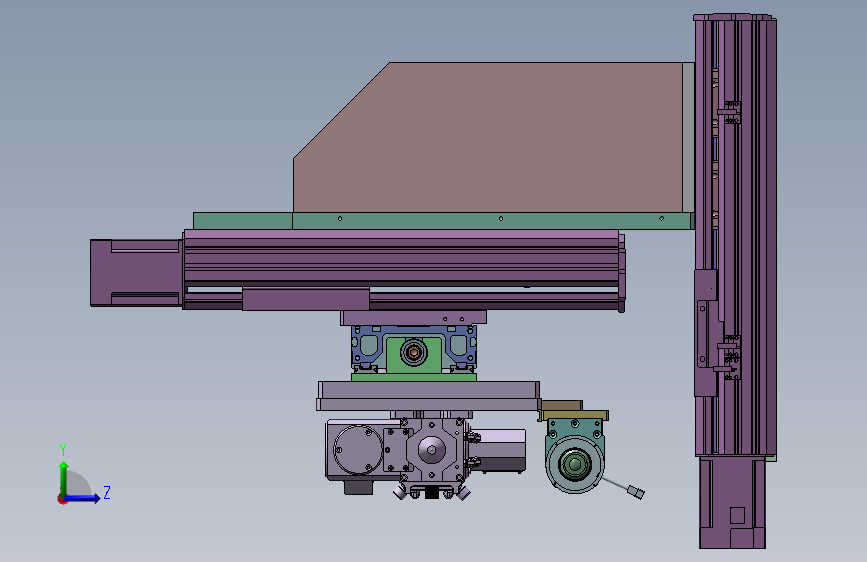
Task: Select the gray motor right of octagonal housing
Action: pyautogui.click(x=499, y=451)
